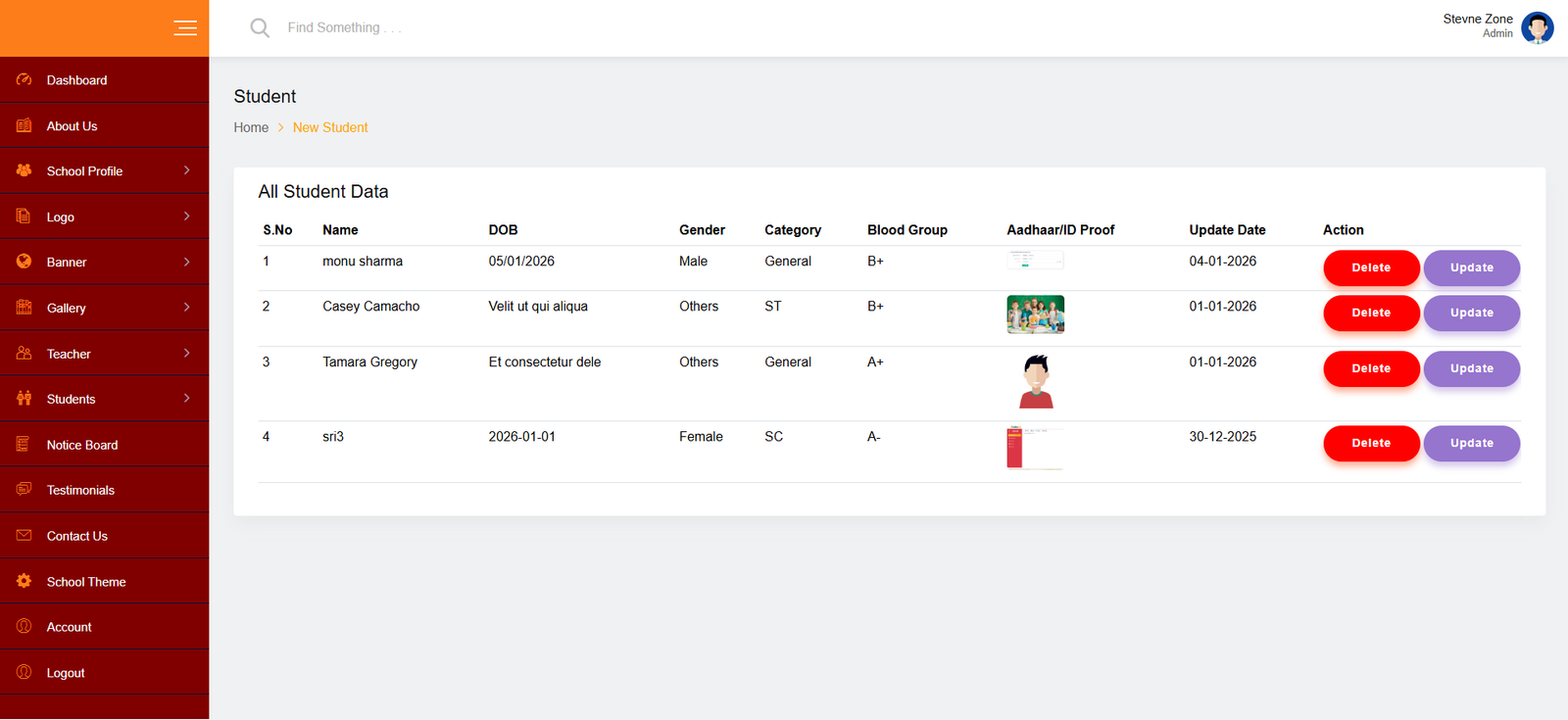Update the Casey Camacho record

[1471, 312]
